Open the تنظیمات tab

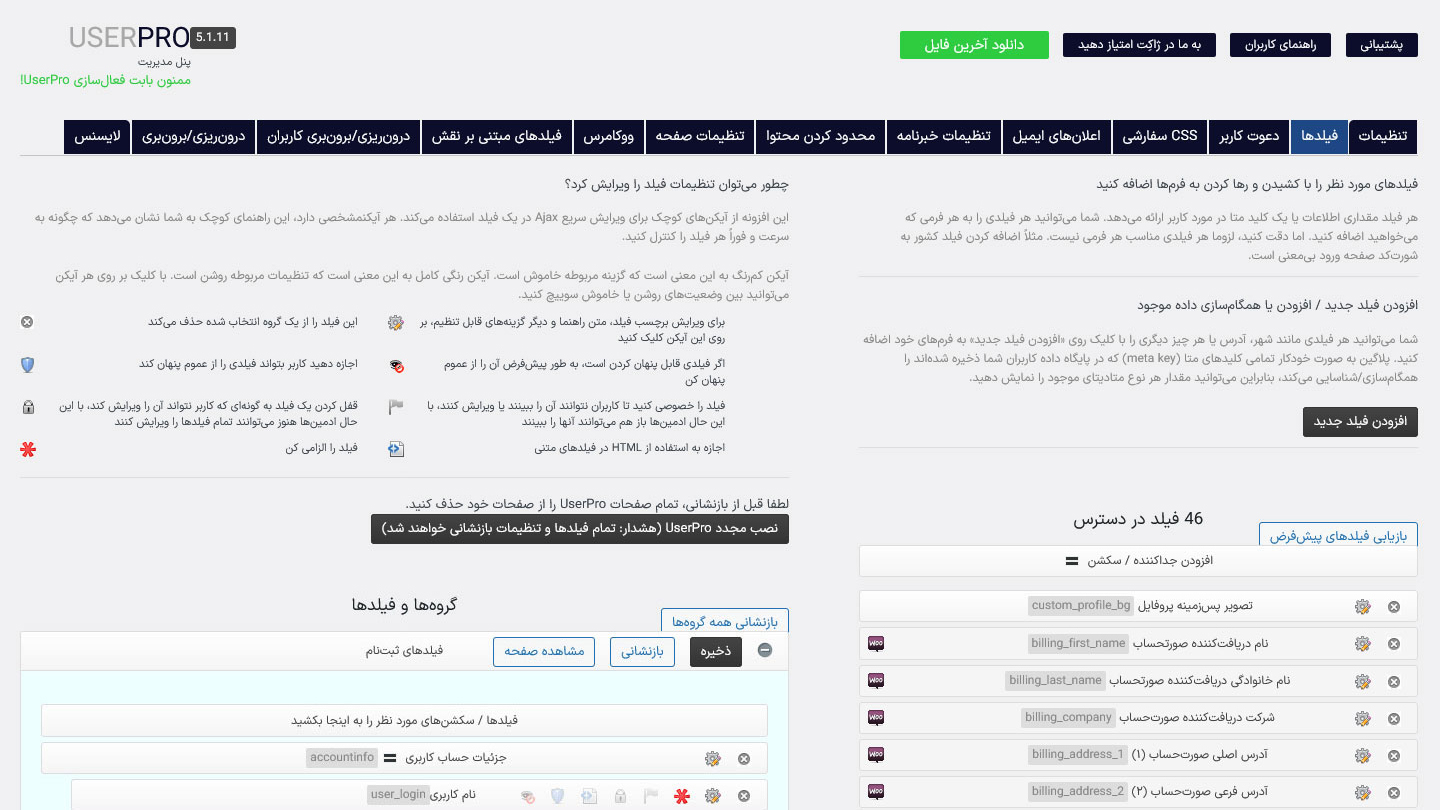[x=1383, y=136]
